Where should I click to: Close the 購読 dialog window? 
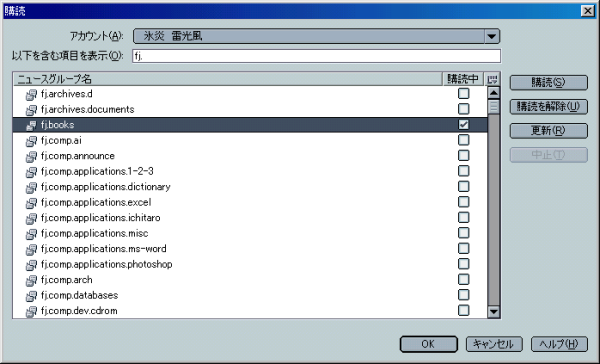(587, 11)
